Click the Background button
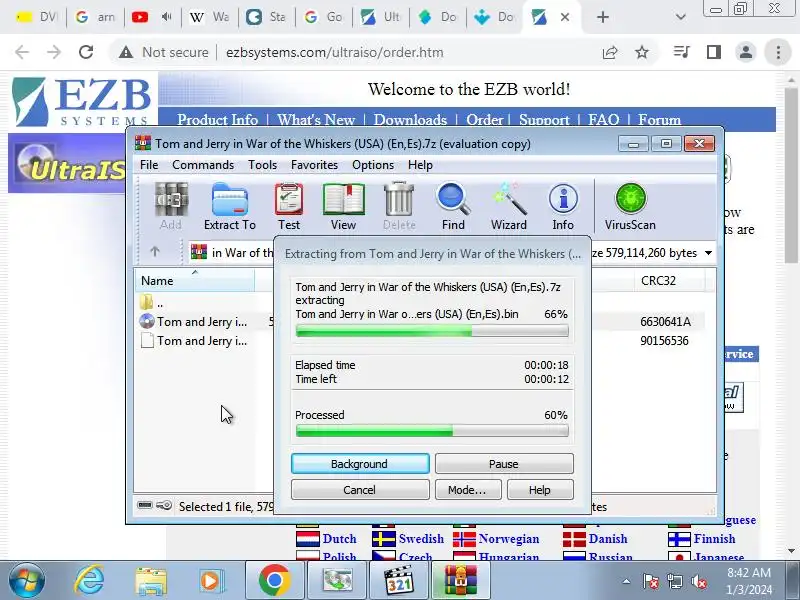This screenshot has height=600, width=800. (360, 464)
